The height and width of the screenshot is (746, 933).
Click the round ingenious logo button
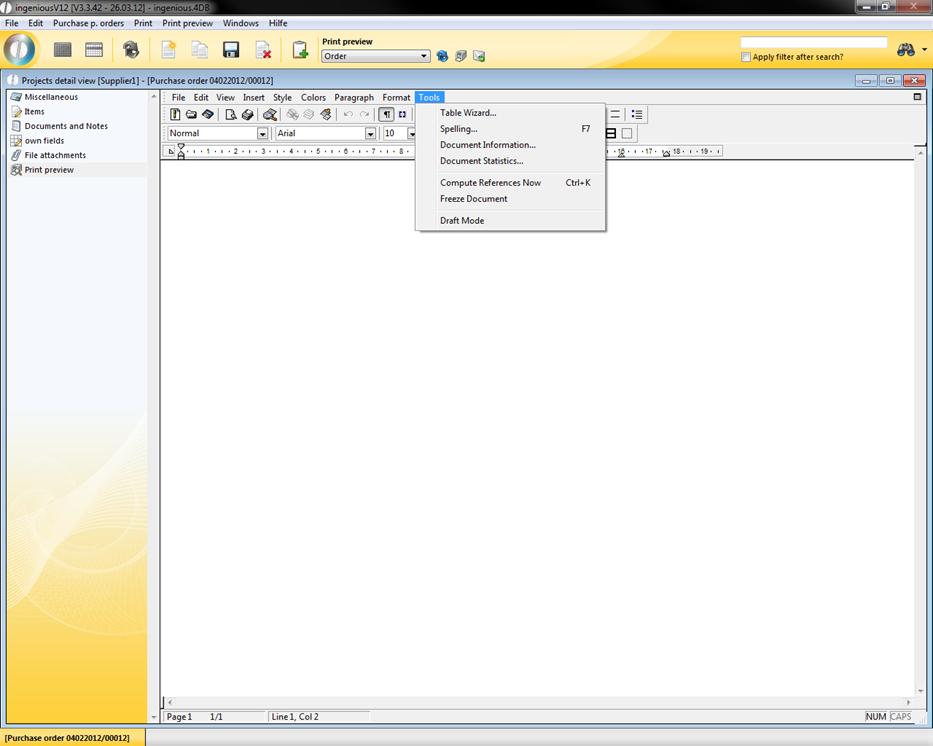19,50
